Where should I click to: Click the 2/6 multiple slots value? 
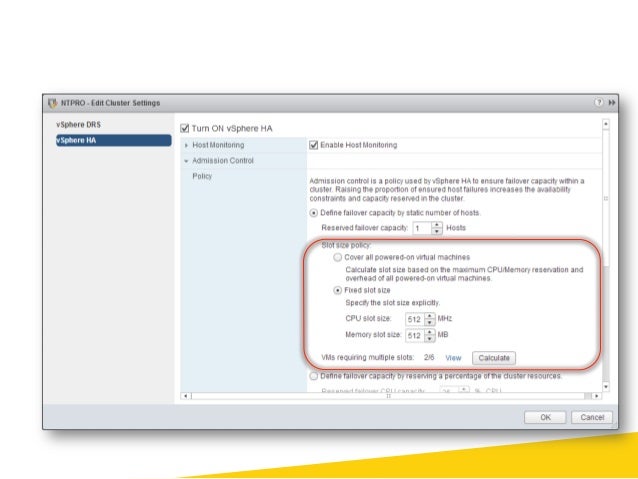click(429, 357)
